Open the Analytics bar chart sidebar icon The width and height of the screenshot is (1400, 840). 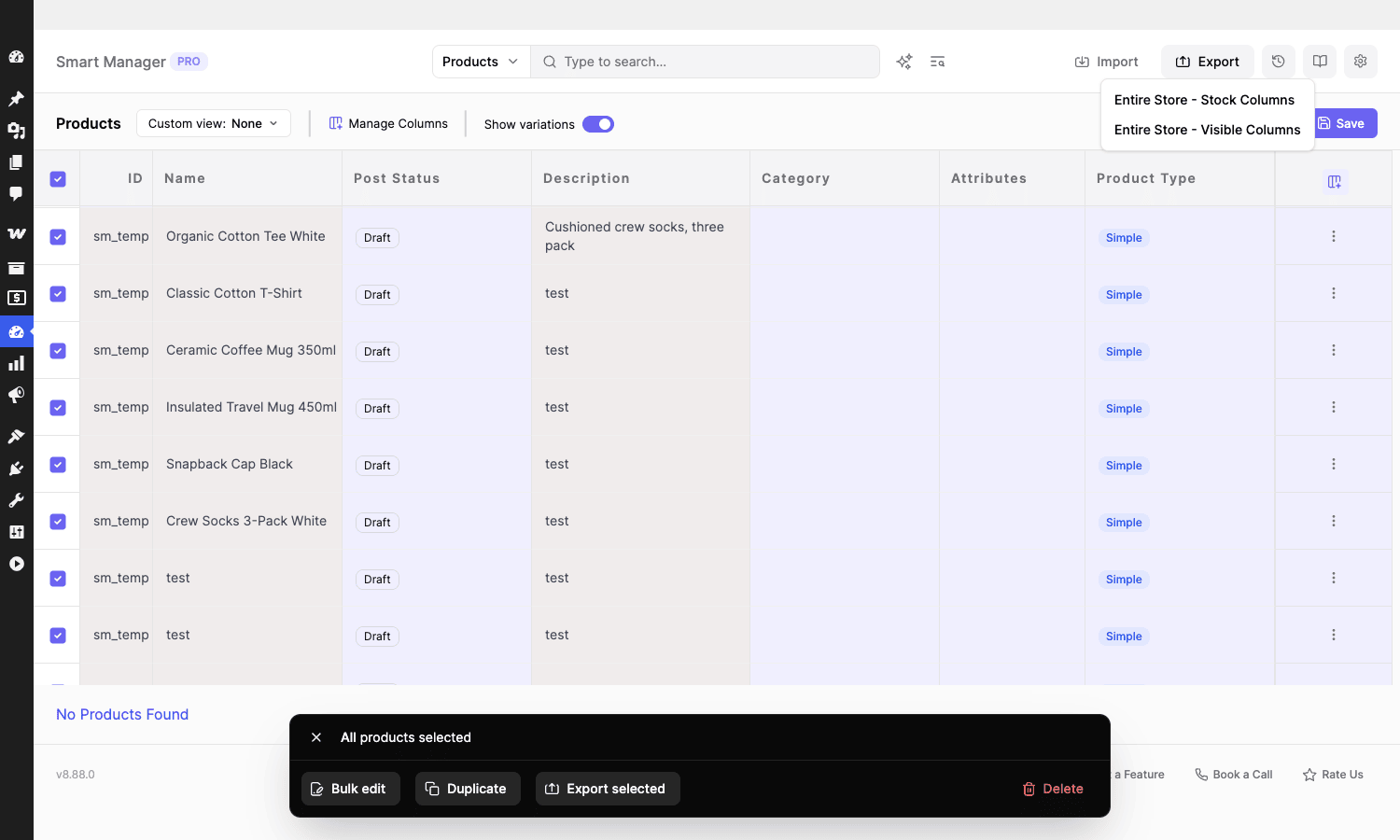(x=16, y=364)
